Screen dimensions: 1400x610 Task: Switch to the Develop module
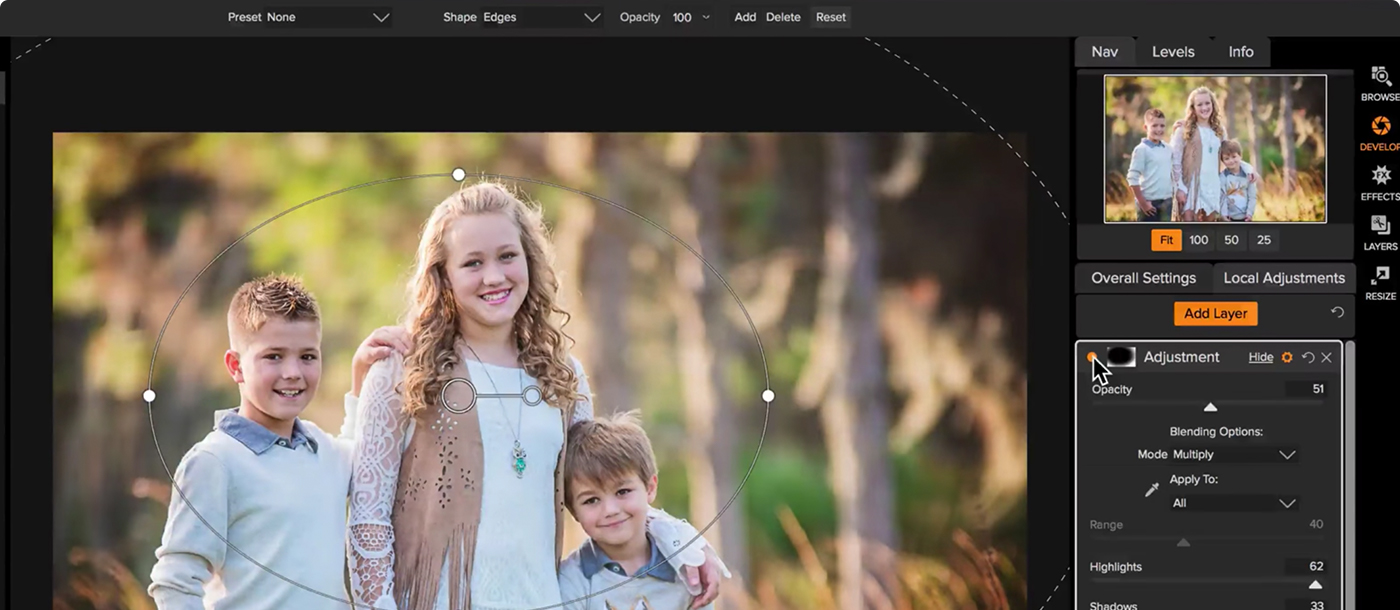pos(1380,128)
